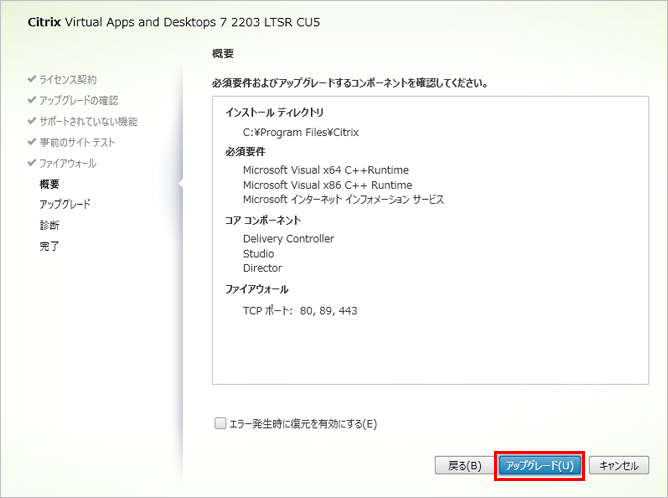Click checkmark icon beside sidebar ファイアウォール
This screenshot has height=498, width=668.
click(32, 162)
